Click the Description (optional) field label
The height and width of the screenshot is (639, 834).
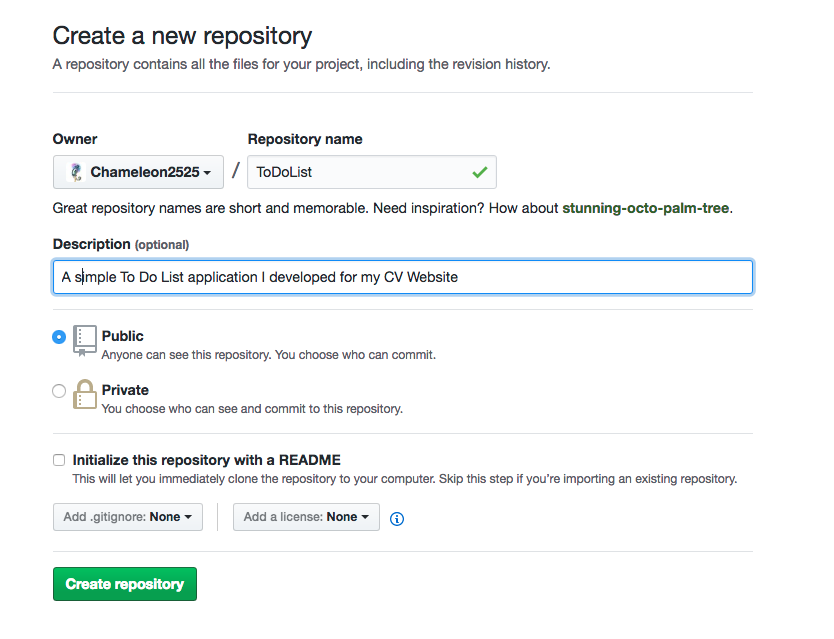[120, 244]
